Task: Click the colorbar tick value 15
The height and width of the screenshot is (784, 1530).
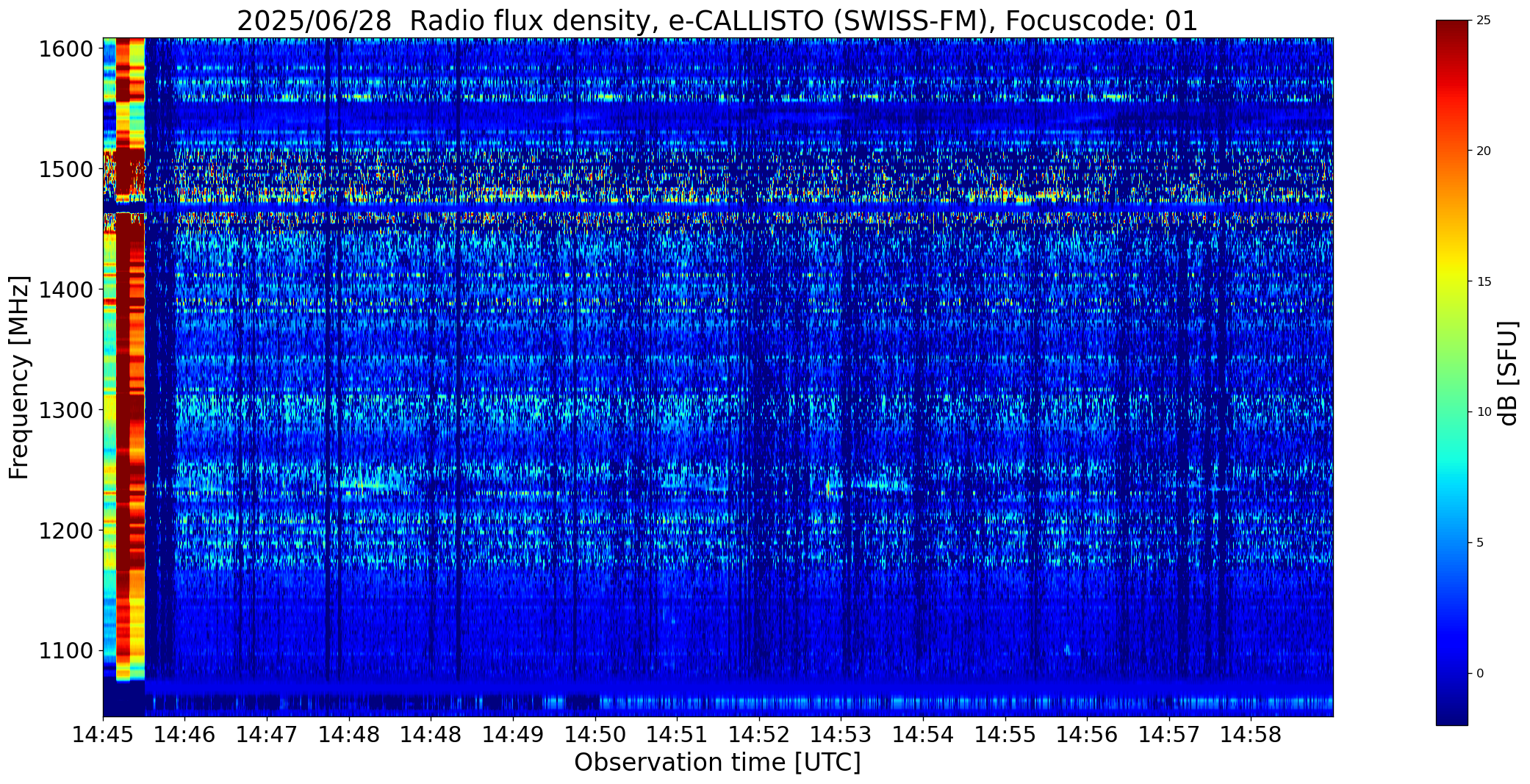Action: tap(1484, 282)
